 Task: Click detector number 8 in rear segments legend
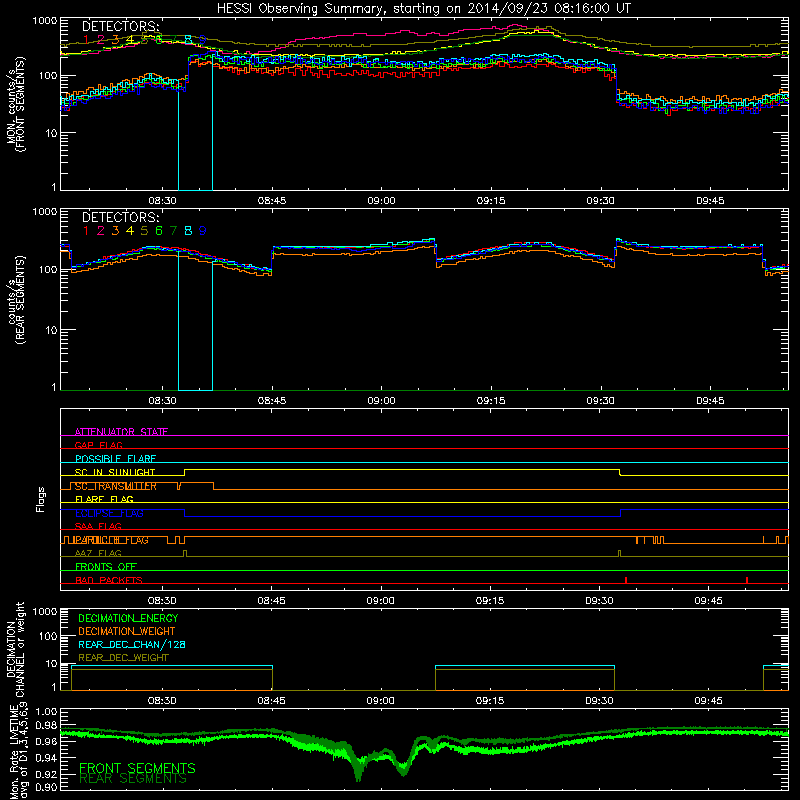(188, 231)
